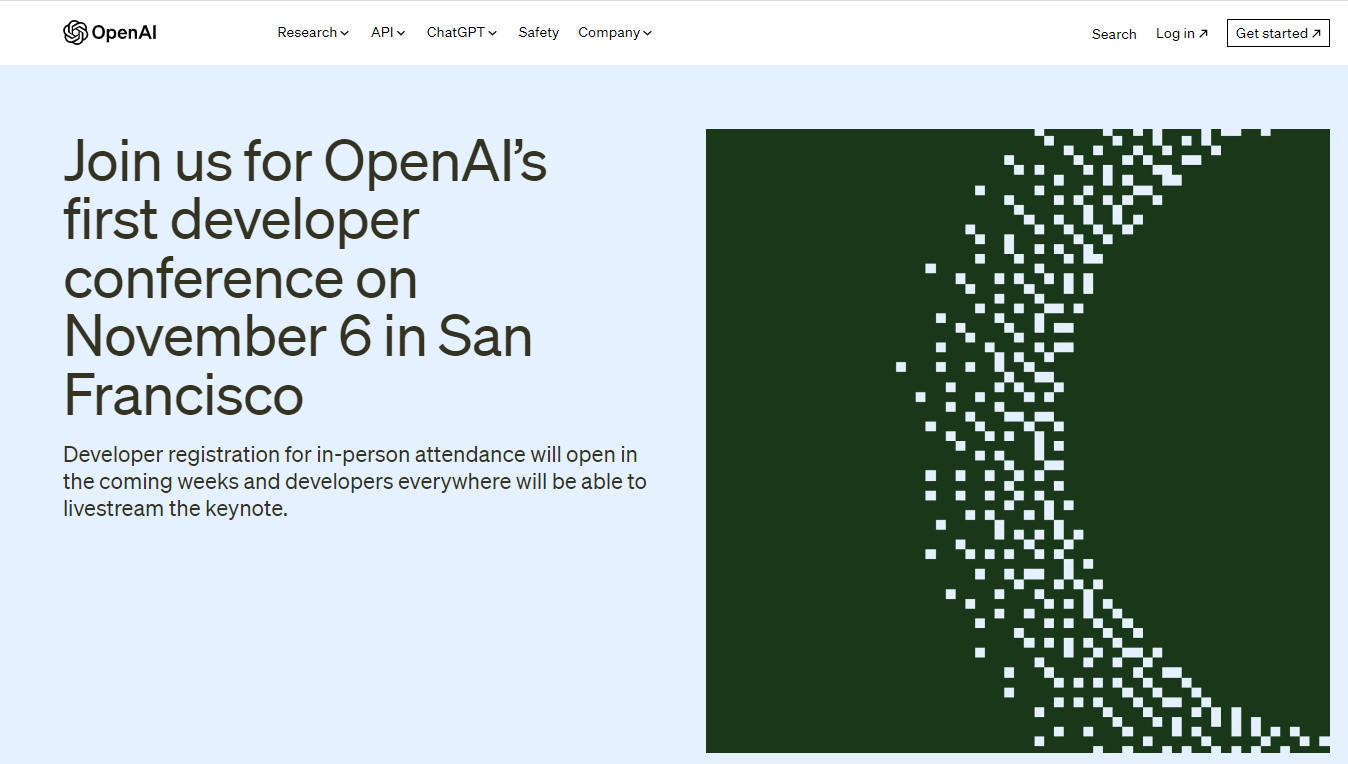The width and height of the screenshot is (1348, 764).
Task: Click the OpenAI logo icon
Action: (x=75, y=33)
